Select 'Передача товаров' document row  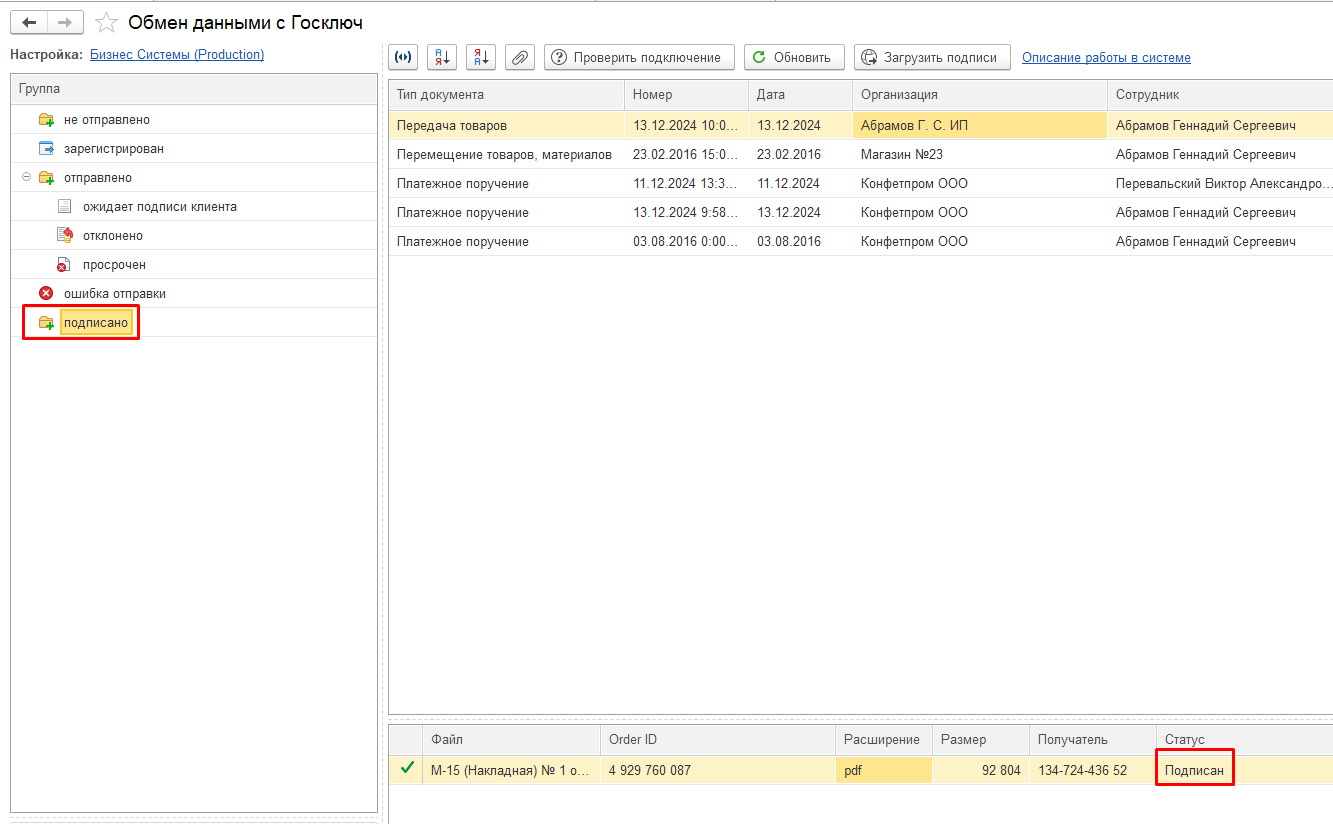(x=860, y=126)
